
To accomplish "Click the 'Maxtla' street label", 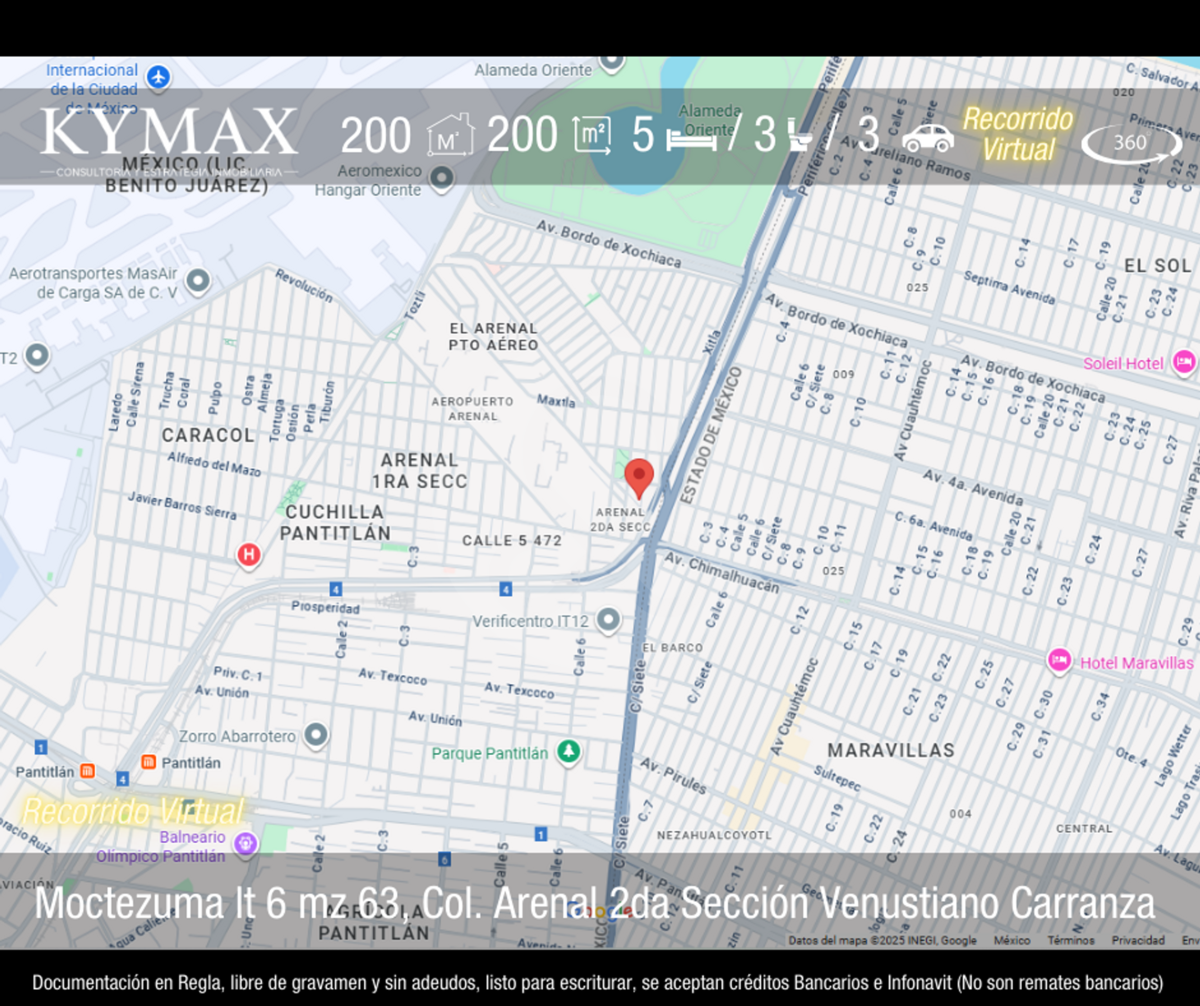I will pos(556,401).
